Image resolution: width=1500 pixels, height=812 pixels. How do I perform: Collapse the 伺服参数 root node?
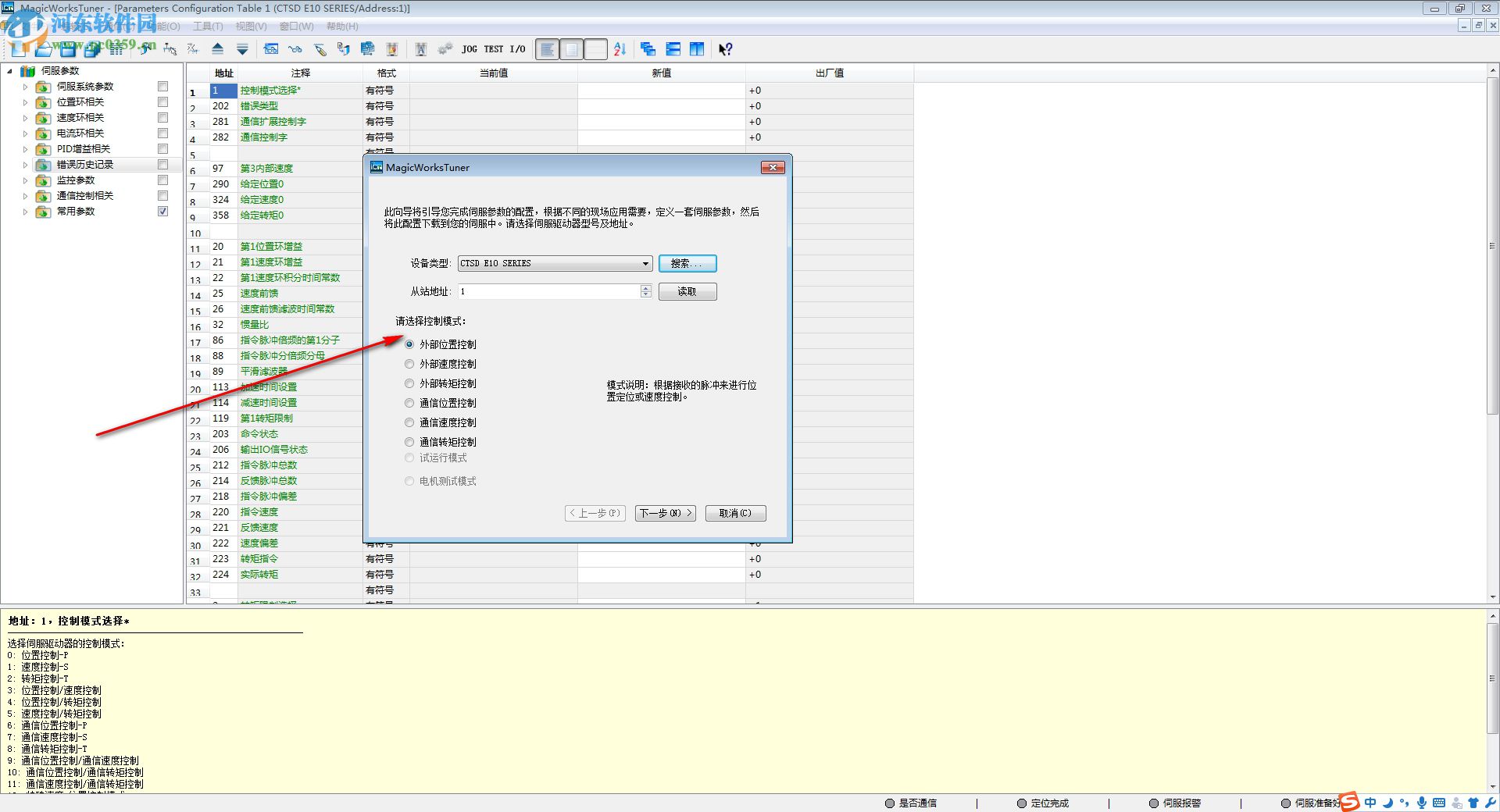coord(9,71)
